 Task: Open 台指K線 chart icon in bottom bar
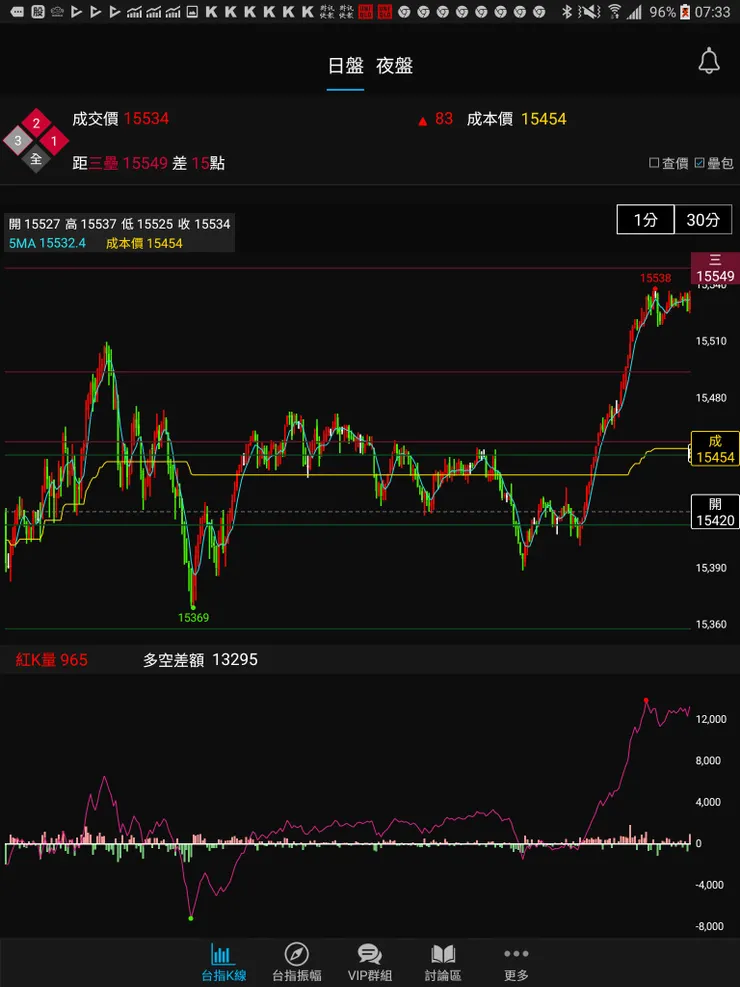[x=222, y=962]
